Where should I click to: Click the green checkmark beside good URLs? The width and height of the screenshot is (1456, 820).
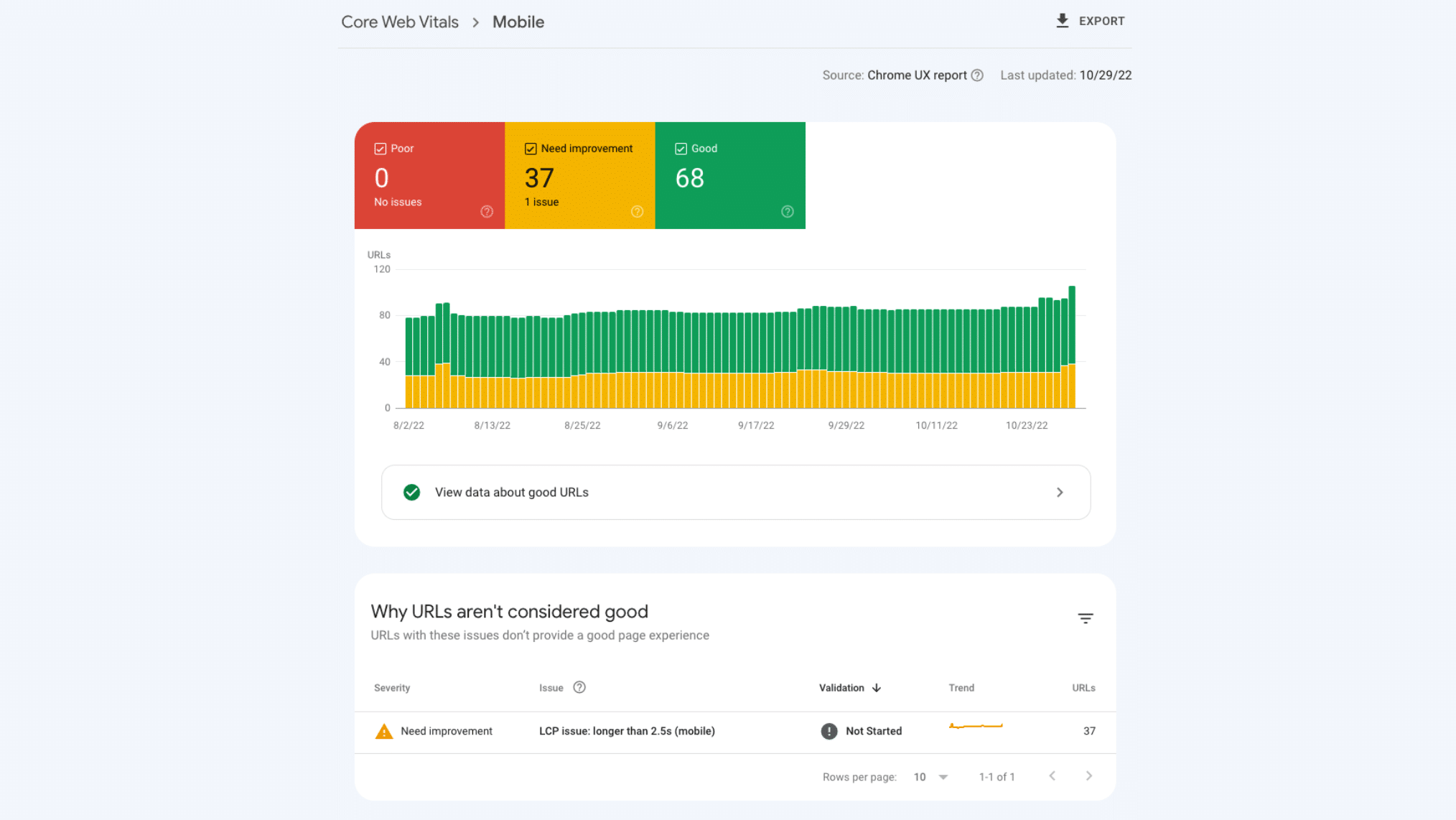click(411, 492)
